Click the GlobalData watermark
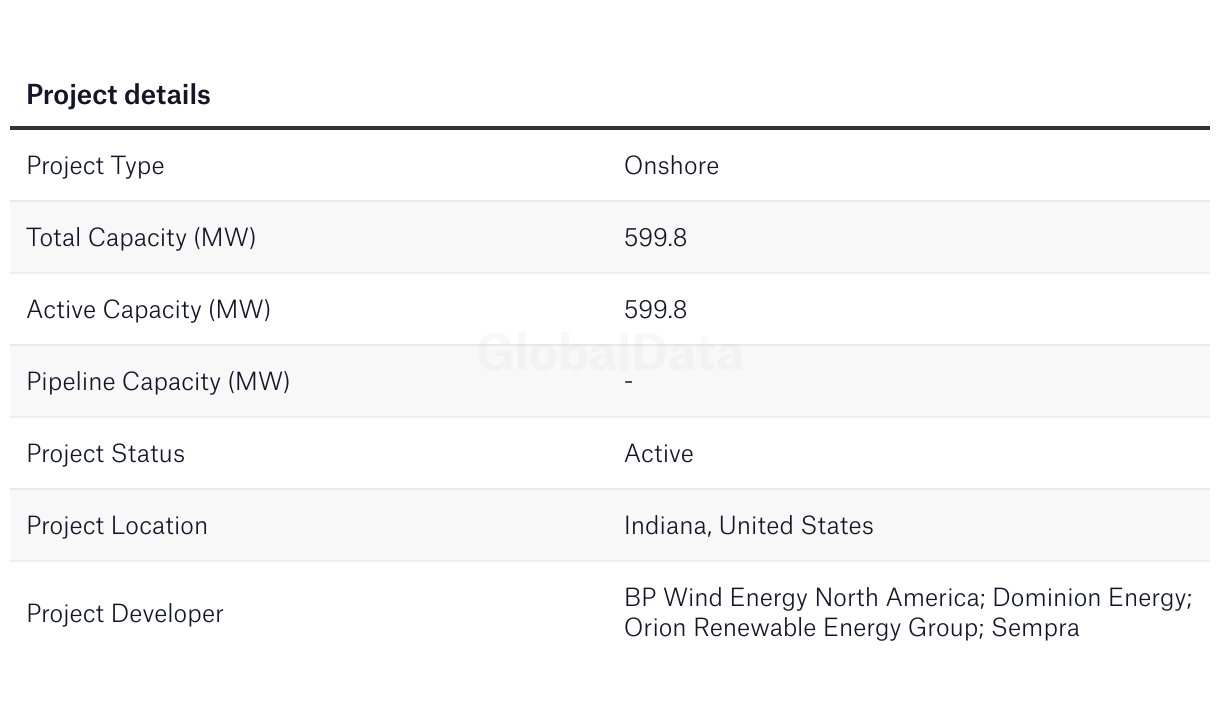Screen dimensions: 1220x704 [x=610, y=353]
